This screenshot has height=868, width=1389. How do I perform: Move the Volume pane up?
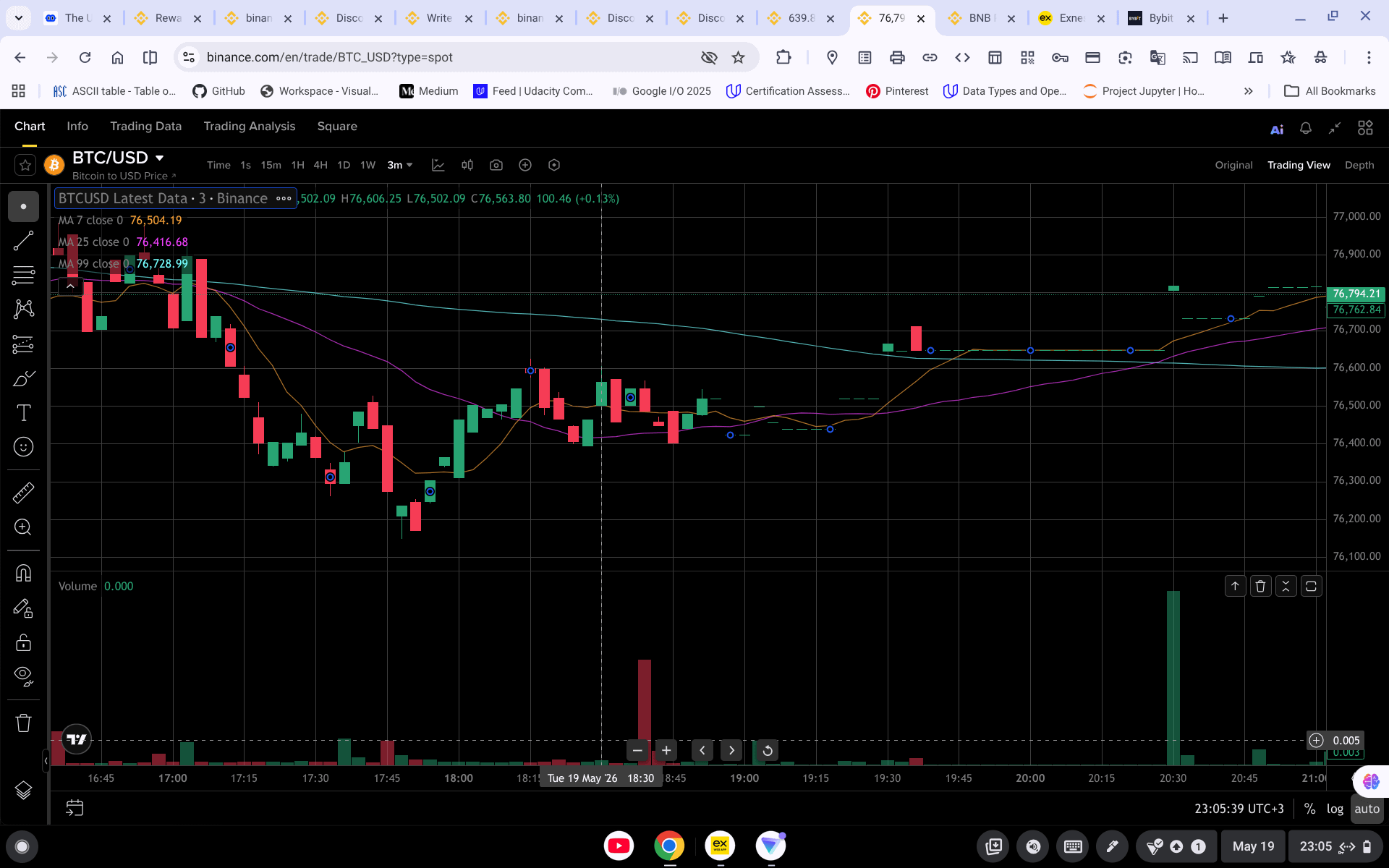tap(1235, 586)
